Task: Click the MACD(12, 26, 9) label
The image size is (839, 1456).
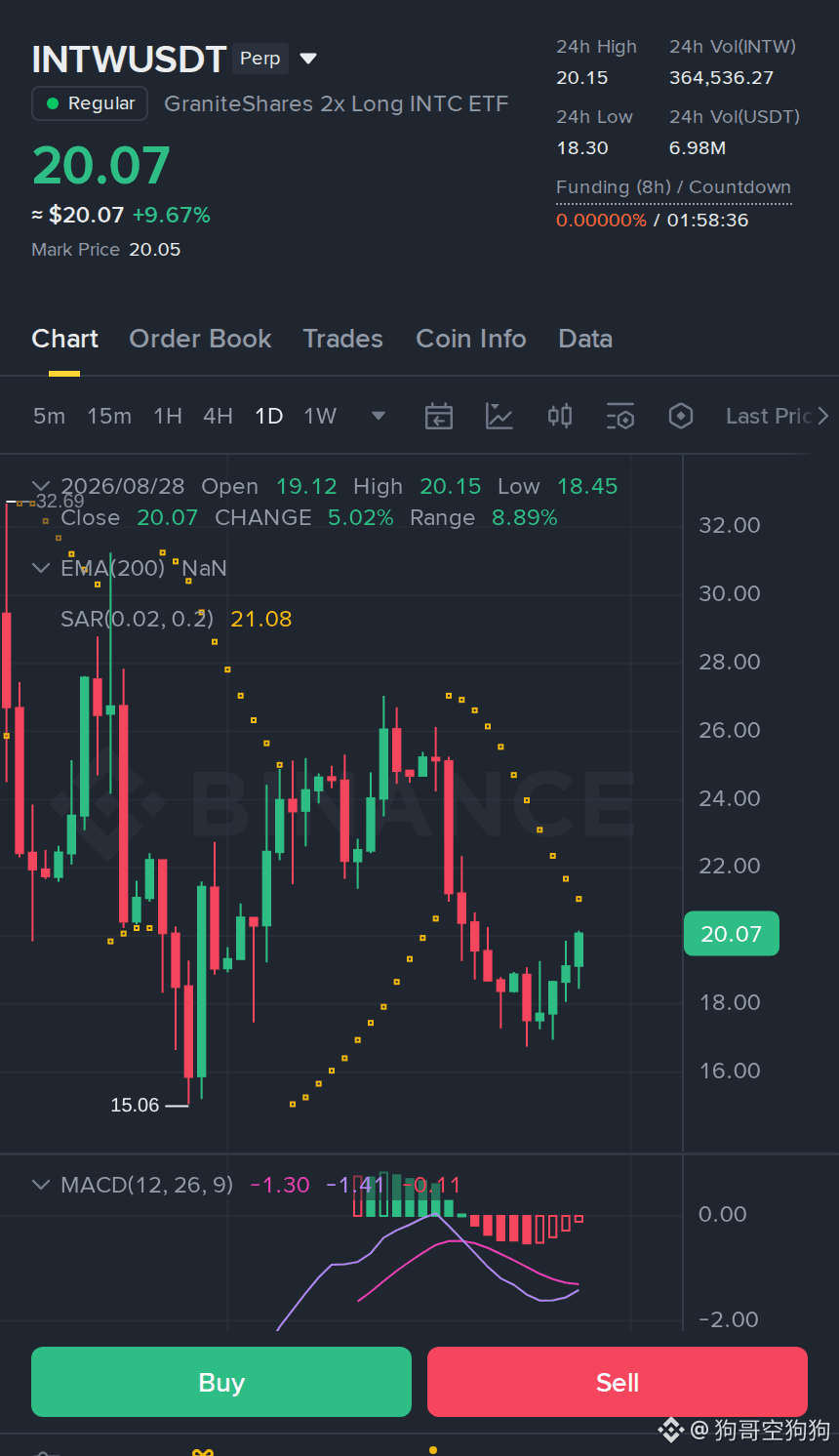Action: point(146,1185)
